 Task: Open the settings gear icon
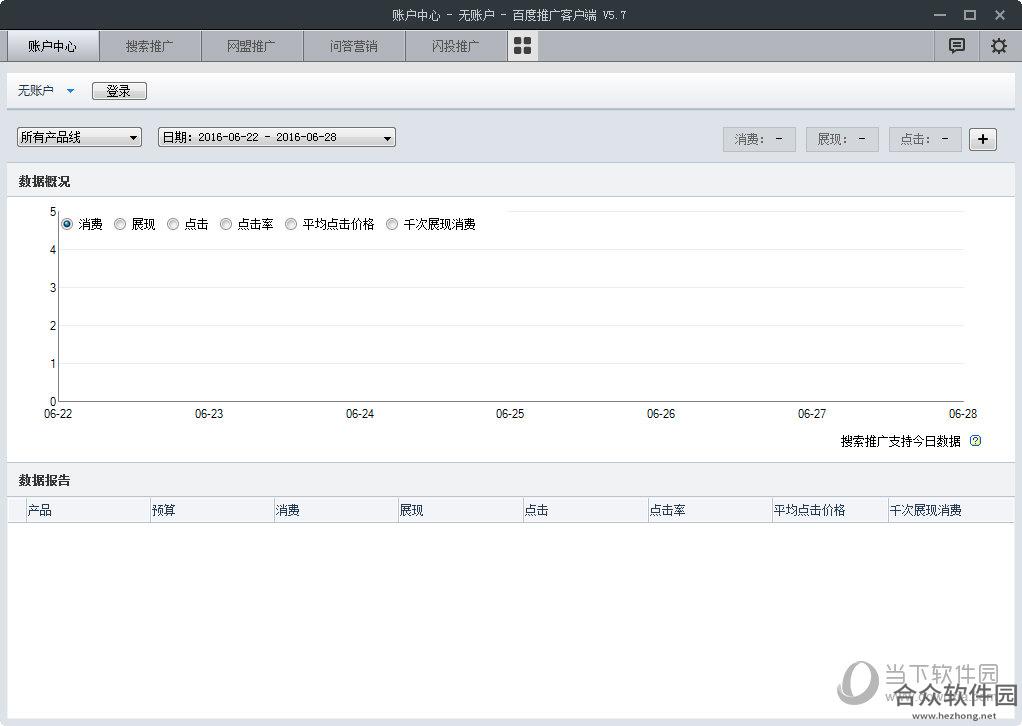click(999, 46)
